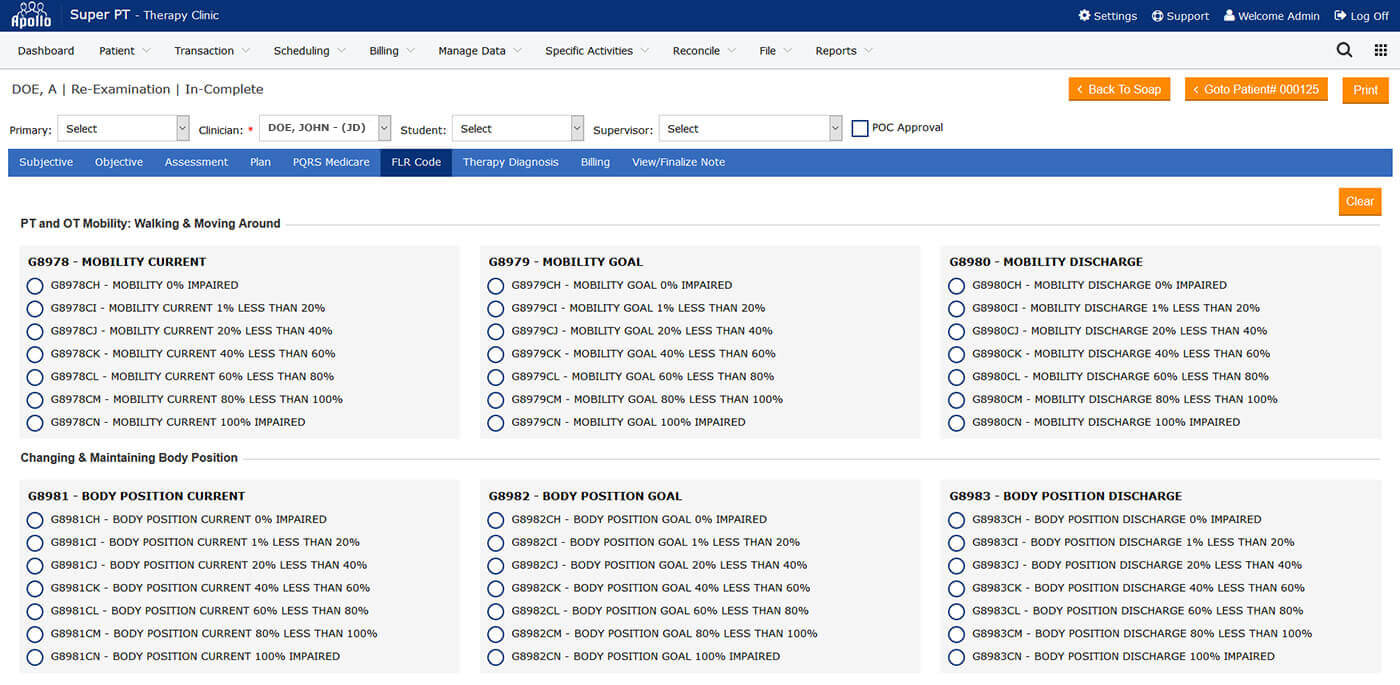1400x685 pixels.
Task: Go to the Dashboard menu item
Action: pyautogui.click(x=46, y=51)
